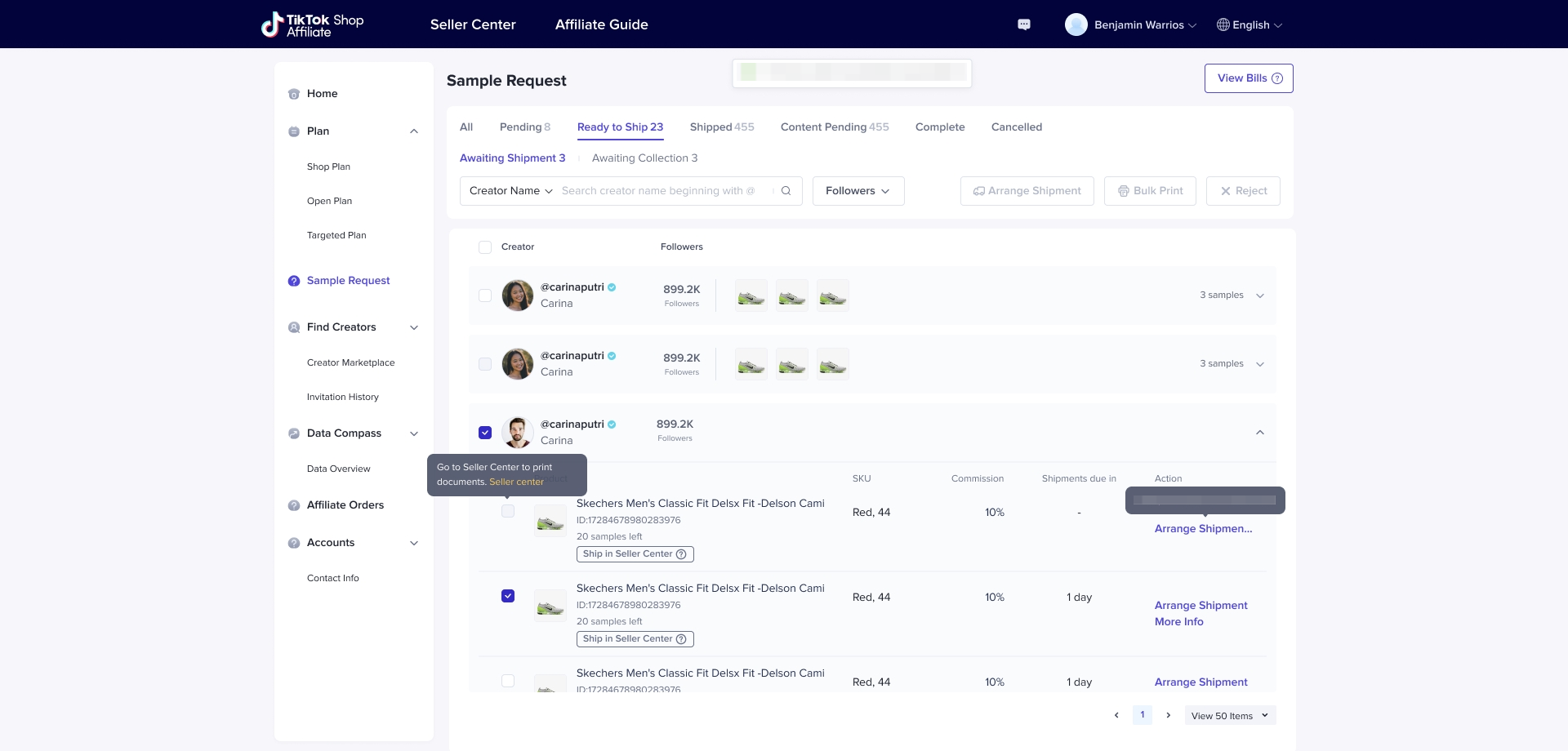Open Shop Plan in the sidebar
The image size is (1568, 751).
(328, 167)
